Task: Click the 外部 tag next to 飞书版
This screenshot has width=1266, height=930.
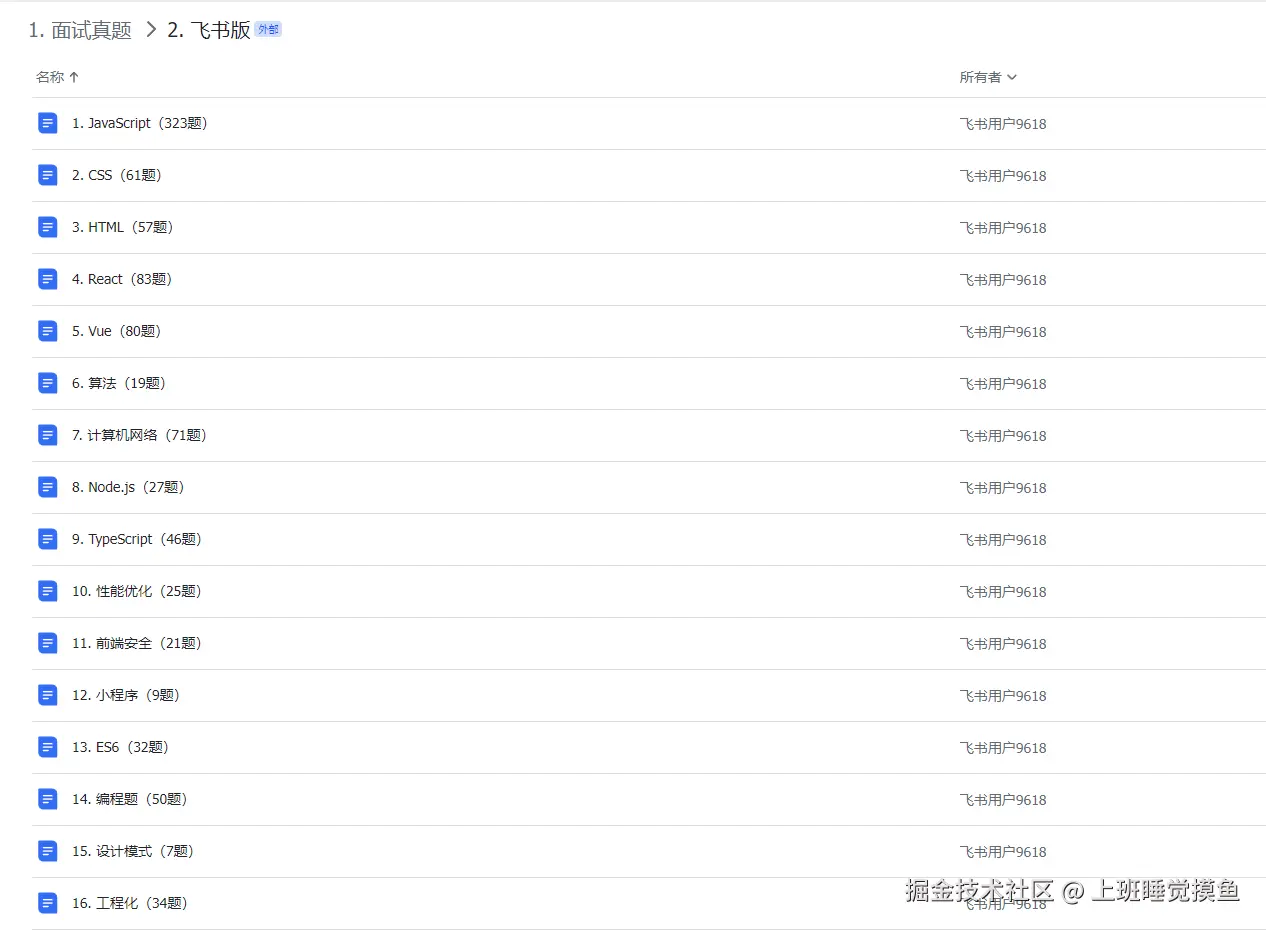Action: pyautogui.click(x=268, y=30)
